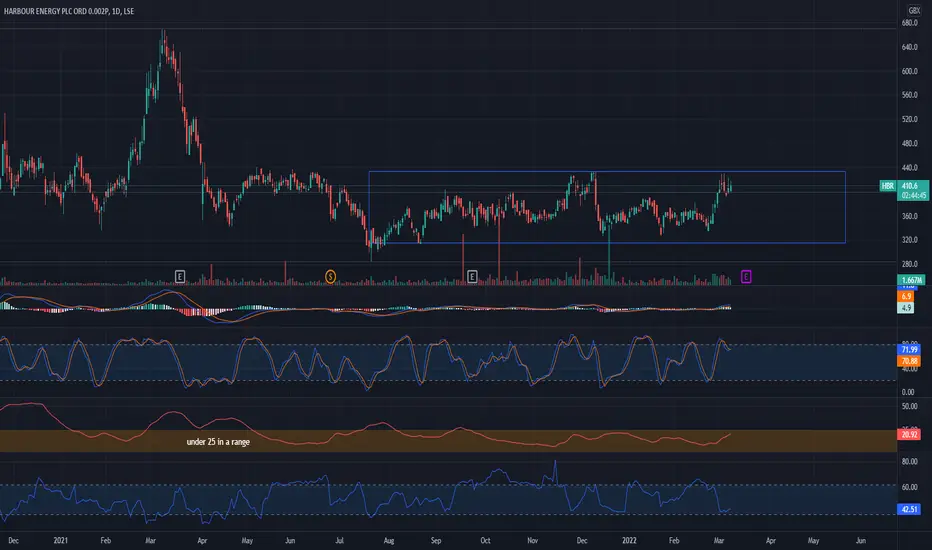Click the 2022 label on time axis
932x550 pixels.
pos(629,540)
